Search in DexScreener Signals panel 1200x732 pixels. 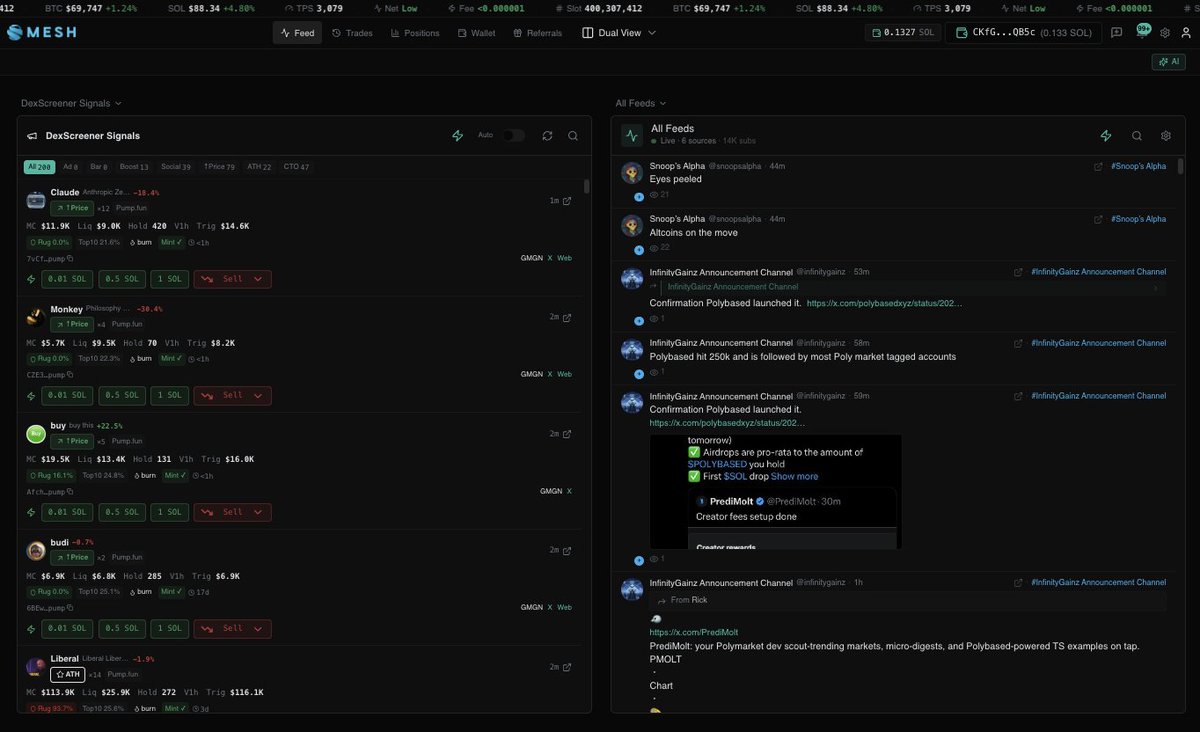click(573, 136)
